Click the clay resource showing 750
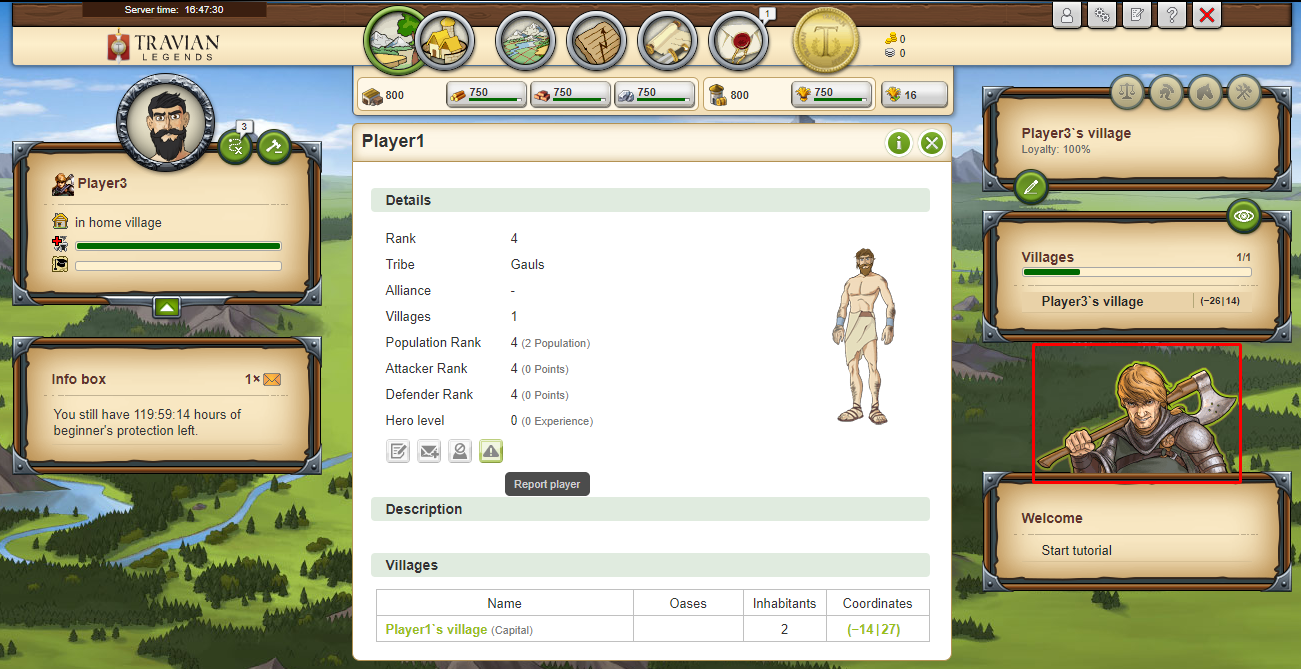The width and height of the screenshot is (1301, 669). [x=570, y=94]
